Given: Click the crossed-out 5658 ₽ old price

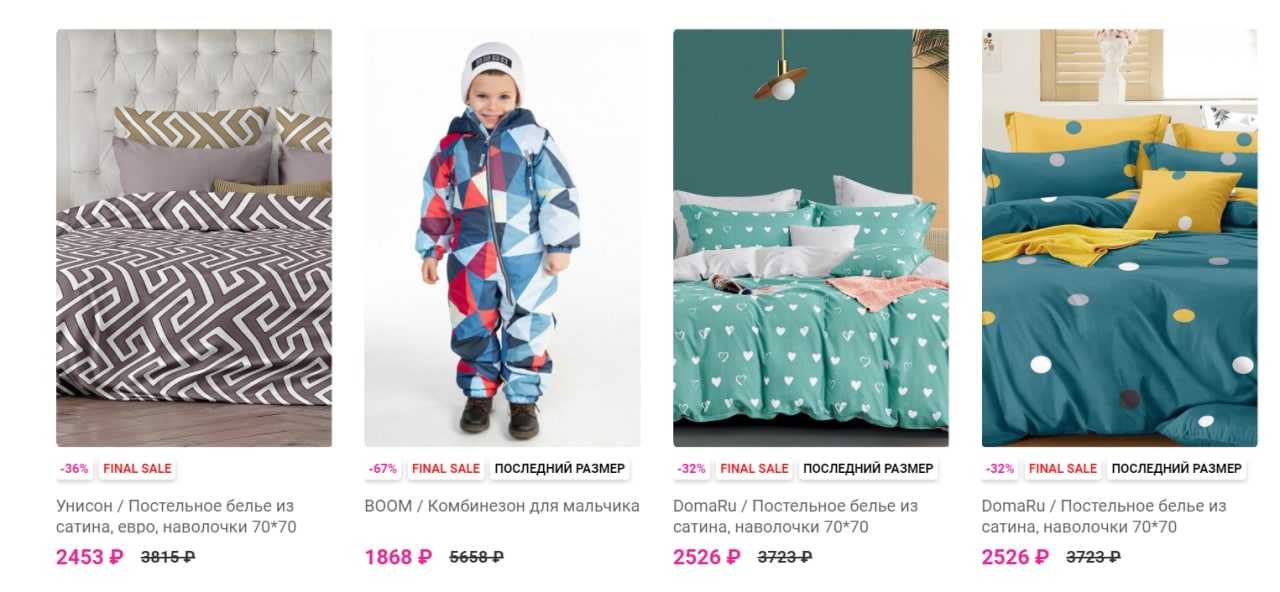Looking at the screenshot, I should coord(477,557).
